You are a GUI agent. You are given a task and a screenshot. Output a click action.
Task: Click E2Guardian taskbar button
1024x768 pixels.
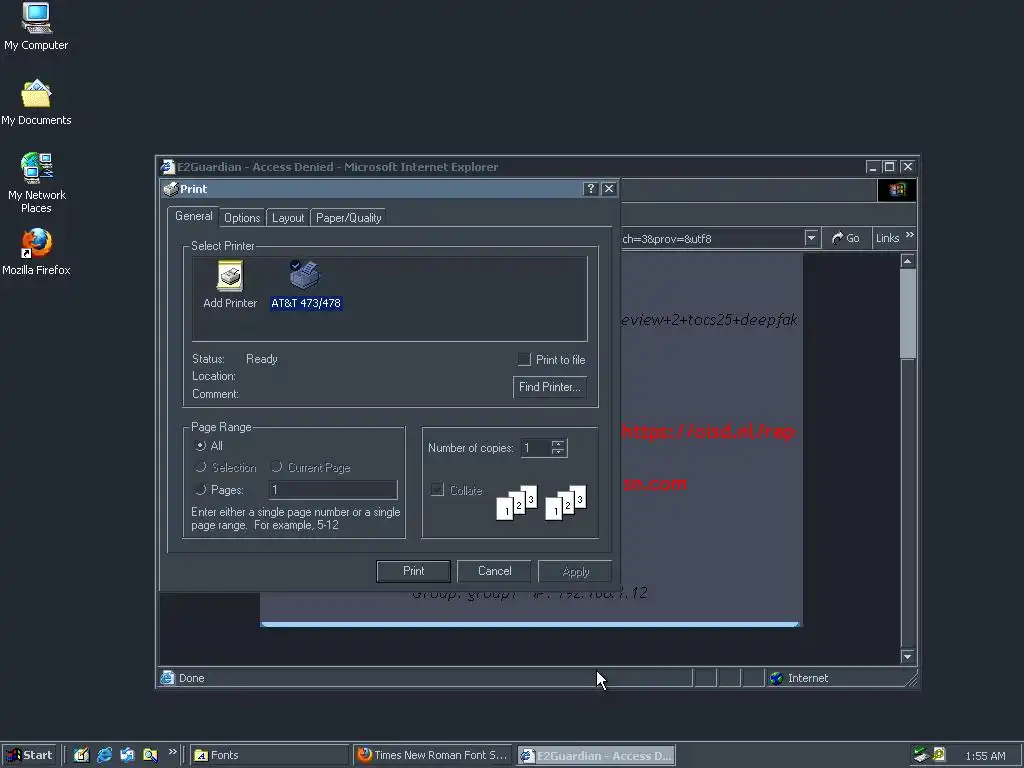(x=596, y=756)
